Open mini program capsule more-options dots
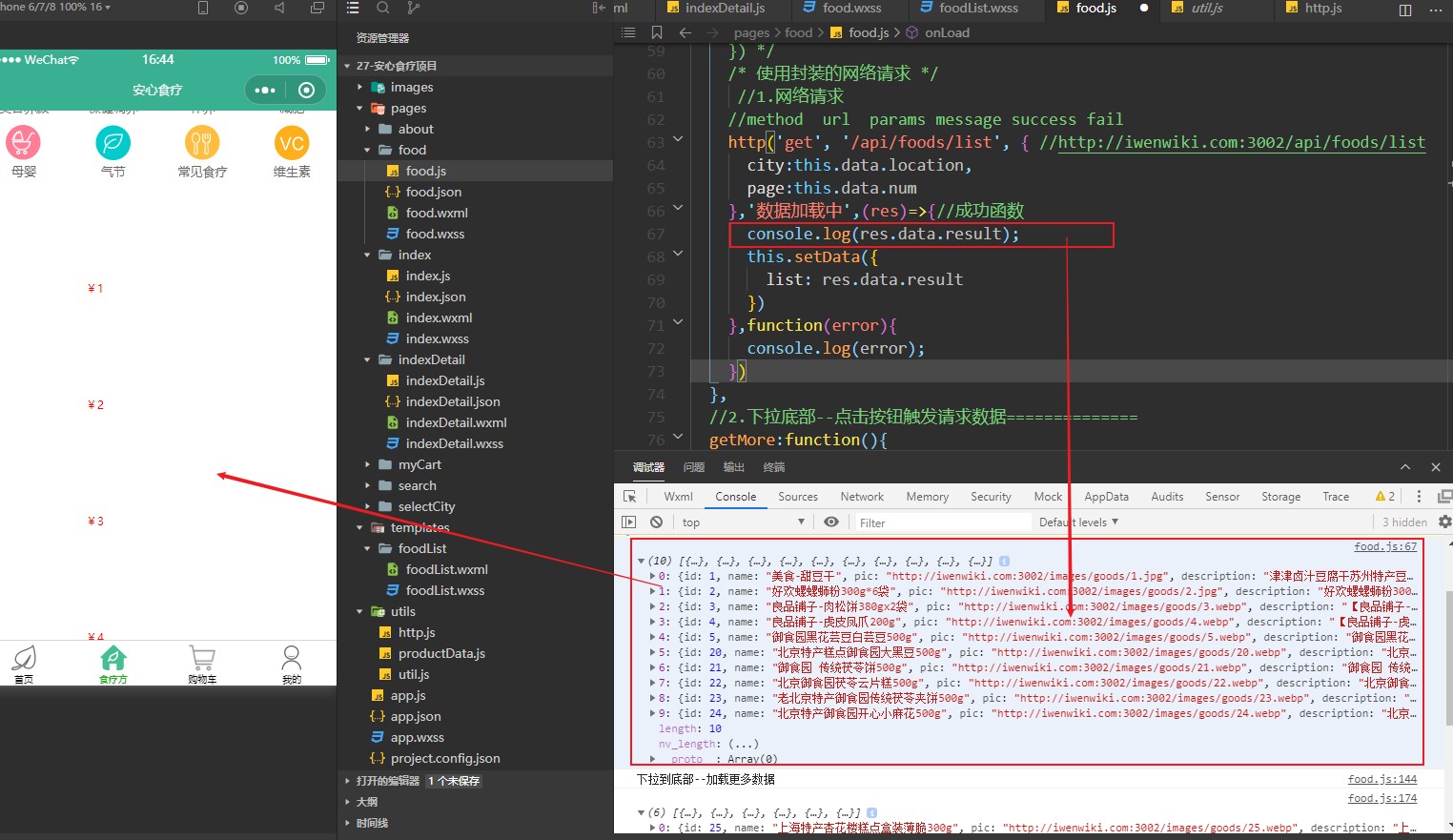The image size is (1453, 840). (x=265, y=90)
